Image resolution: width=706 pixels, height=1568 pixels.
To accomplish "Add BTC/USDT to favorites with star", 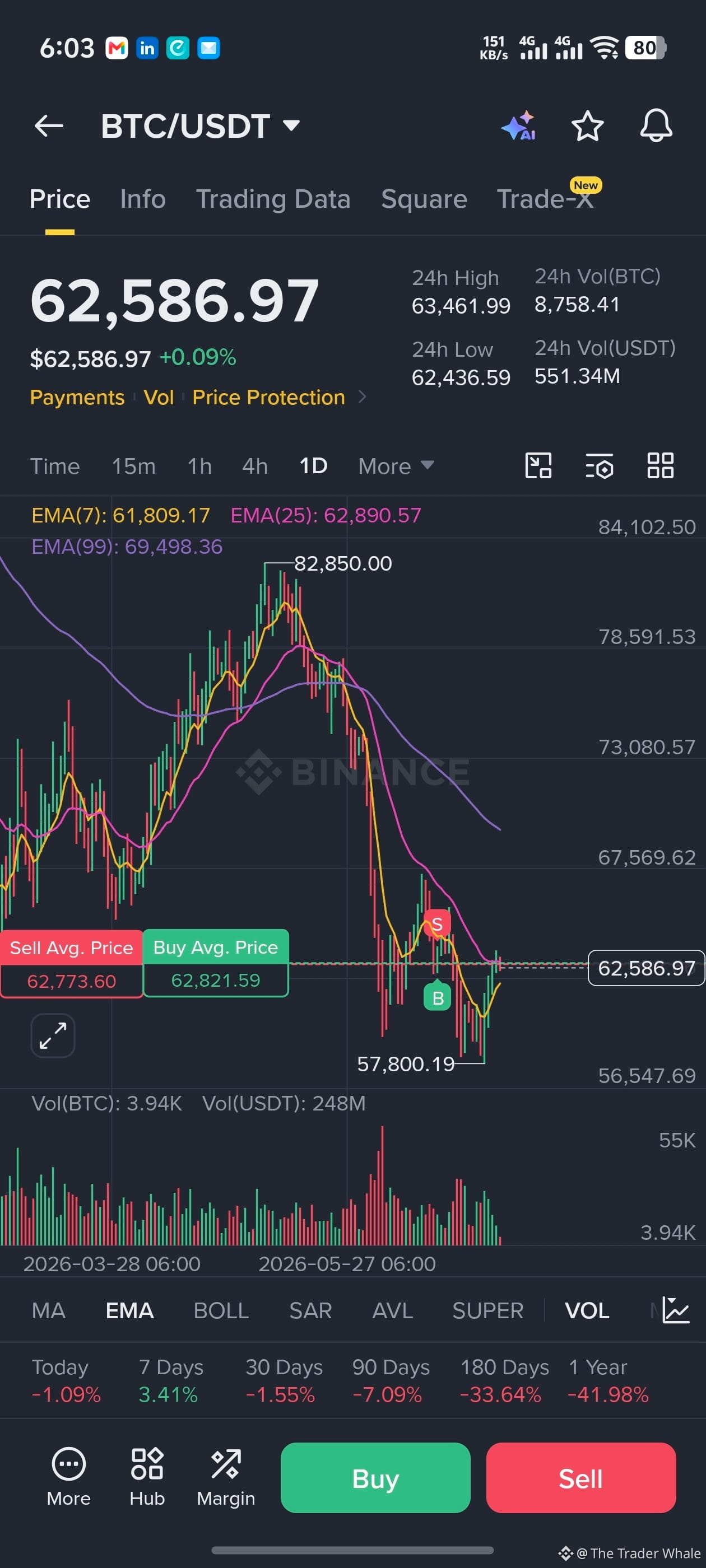I will [587, 126].
